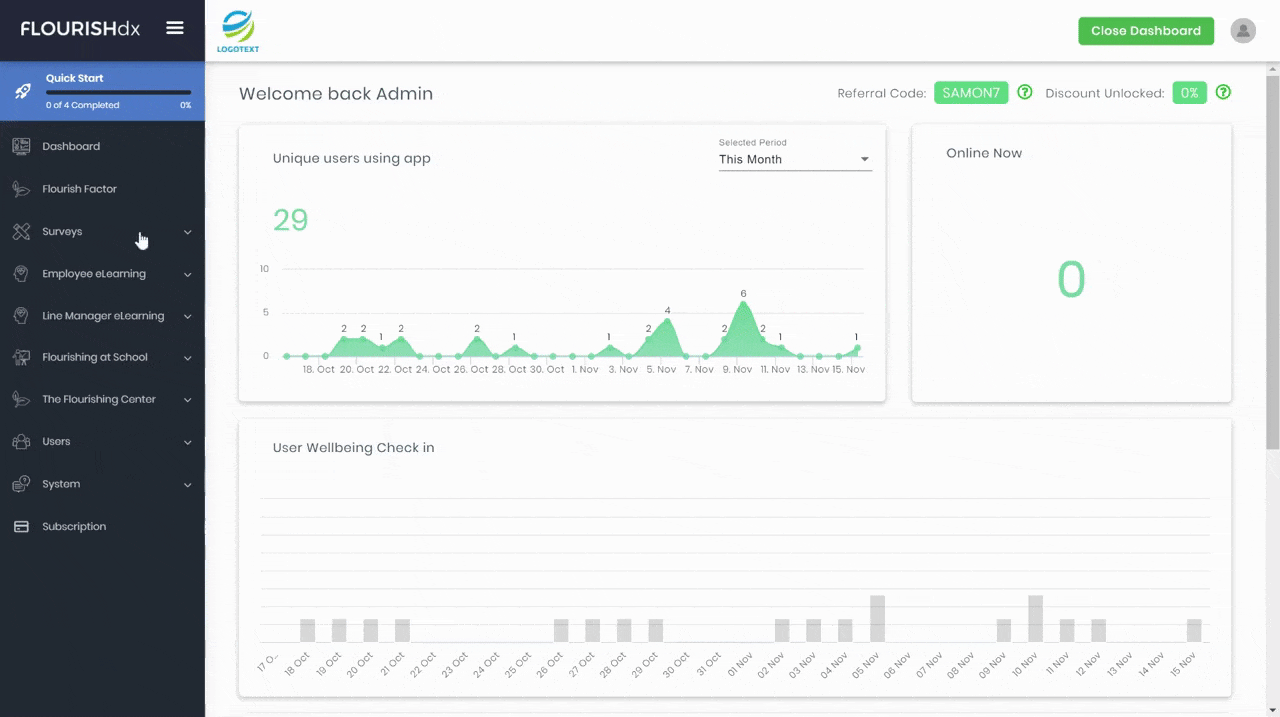
Task: Toggle the sidebar with the hamburger menu
Action: click(175, 28)
